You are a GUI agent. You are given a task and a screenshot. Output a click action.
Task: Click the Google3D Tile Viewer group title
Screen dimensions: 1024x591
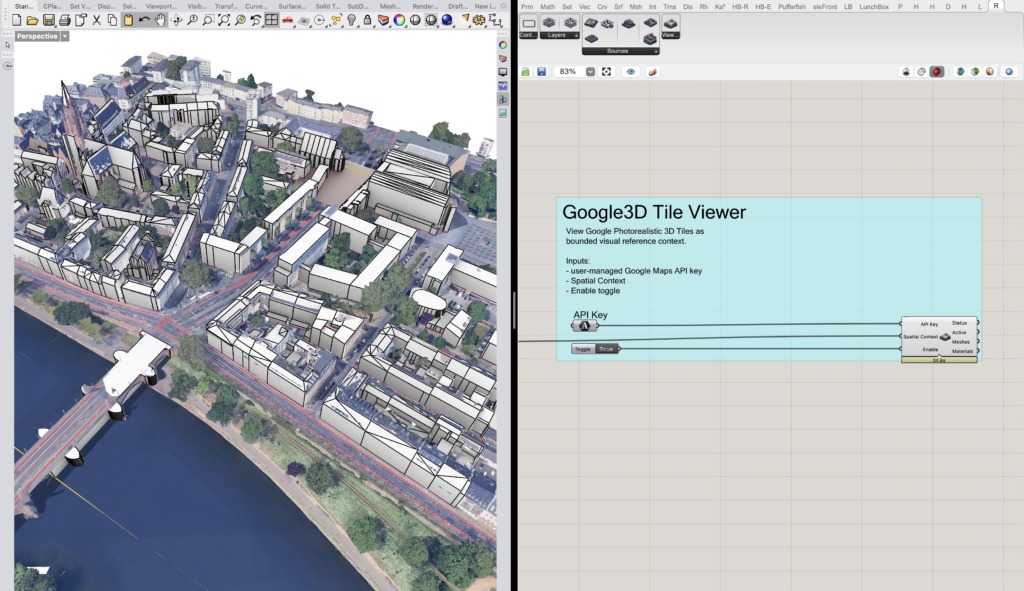(x=654, y=212)
